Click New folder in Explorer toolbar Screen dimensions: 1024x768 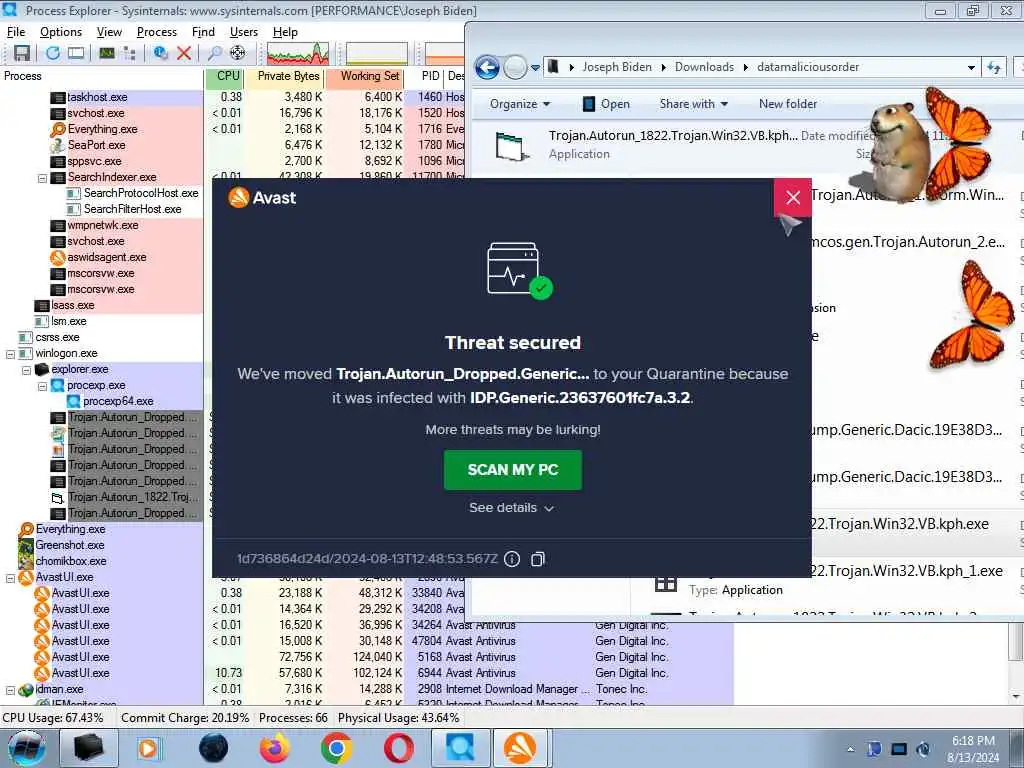788,104
